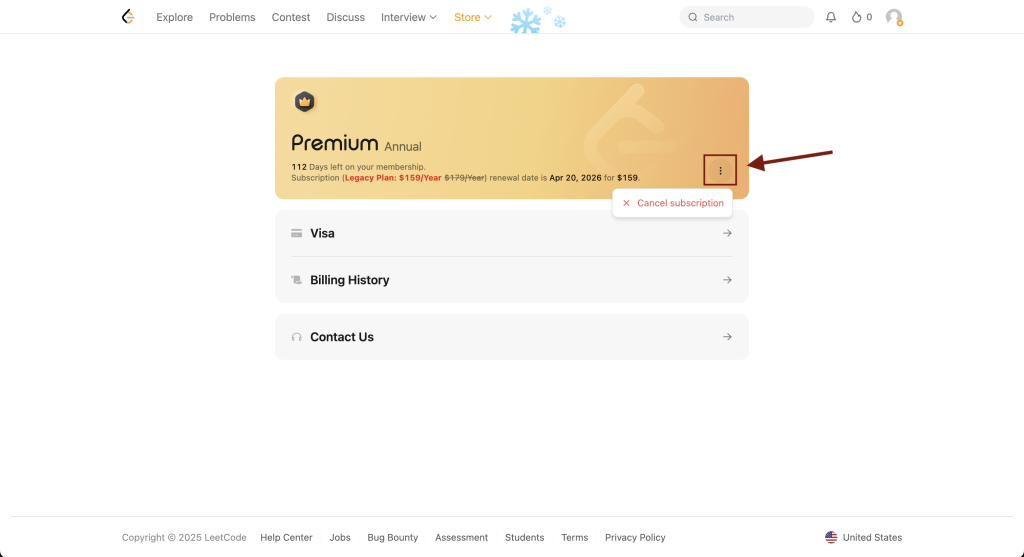Navigate to Contest
This screenshot has width=1024, height=557.
[x=291, y=17]
